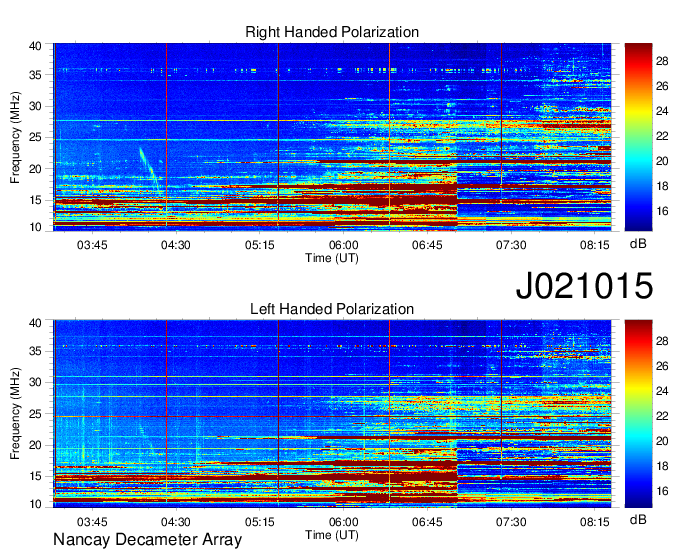Click the dB label under the upper colorbar

click(638, 244)
